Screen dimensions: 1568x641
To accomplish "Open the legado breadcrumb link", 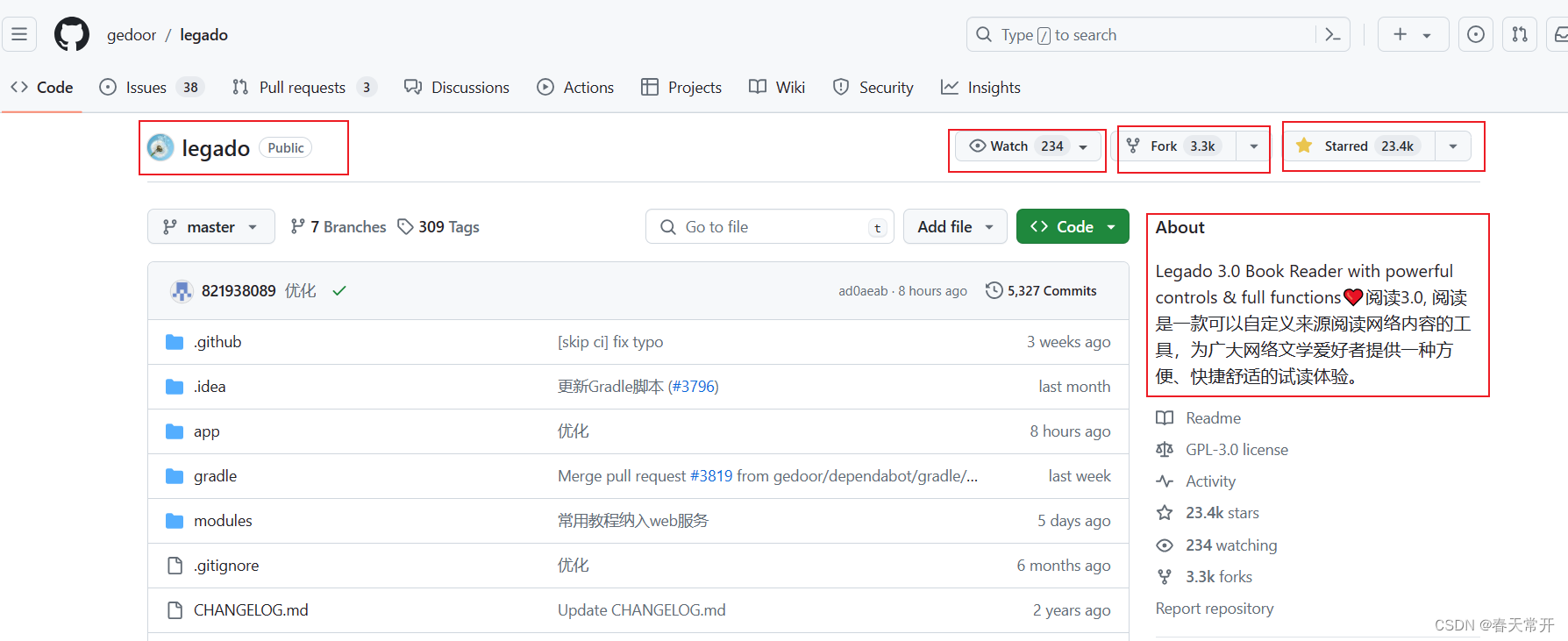I will pyautogui.click(x=203, y=35).
